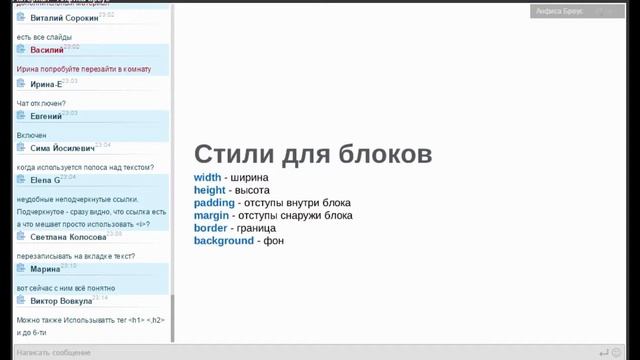Click the icon next to Elena G
Viewport: 640px width, 360px height.
tap(21, 179)
